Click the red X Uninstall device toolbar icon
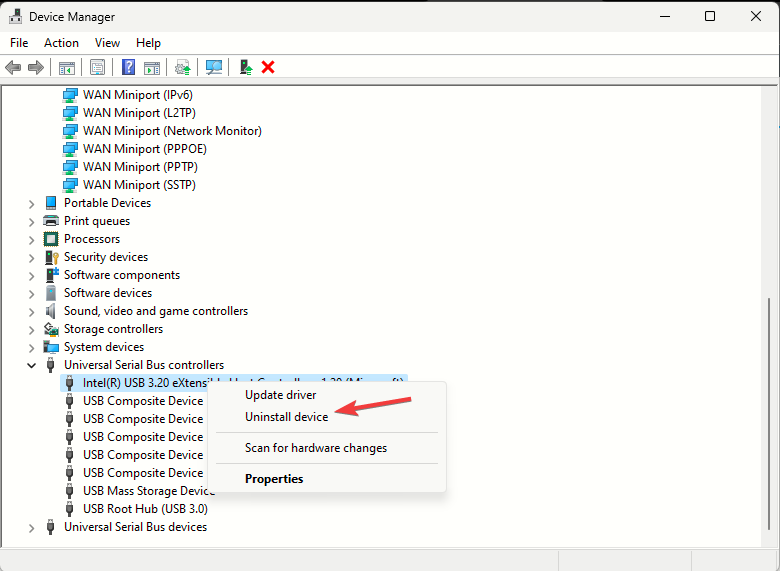The image size is (780, 571). tap(268, 67)
